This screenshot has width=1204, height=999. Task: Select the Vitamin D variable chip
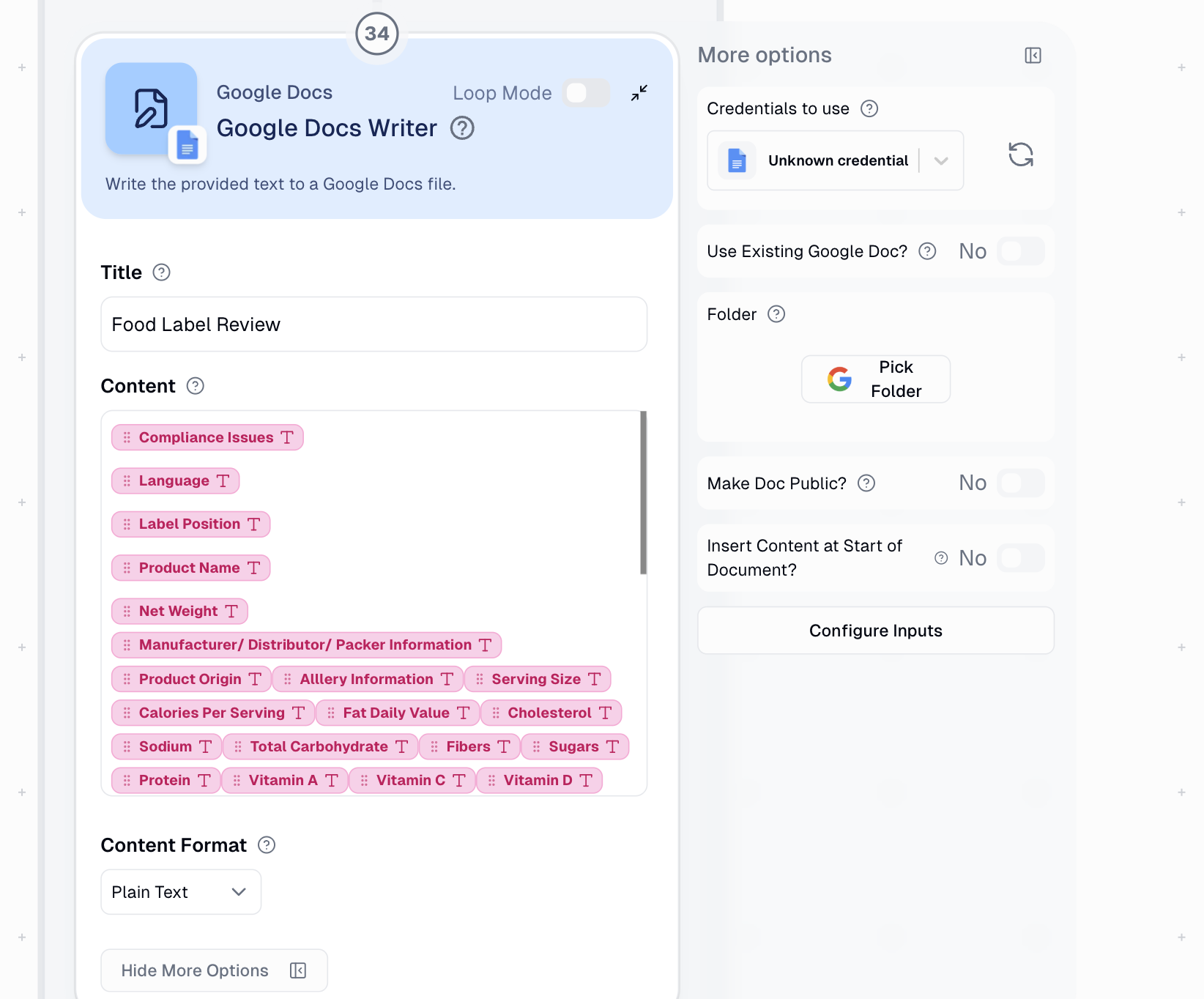(540, 780)
